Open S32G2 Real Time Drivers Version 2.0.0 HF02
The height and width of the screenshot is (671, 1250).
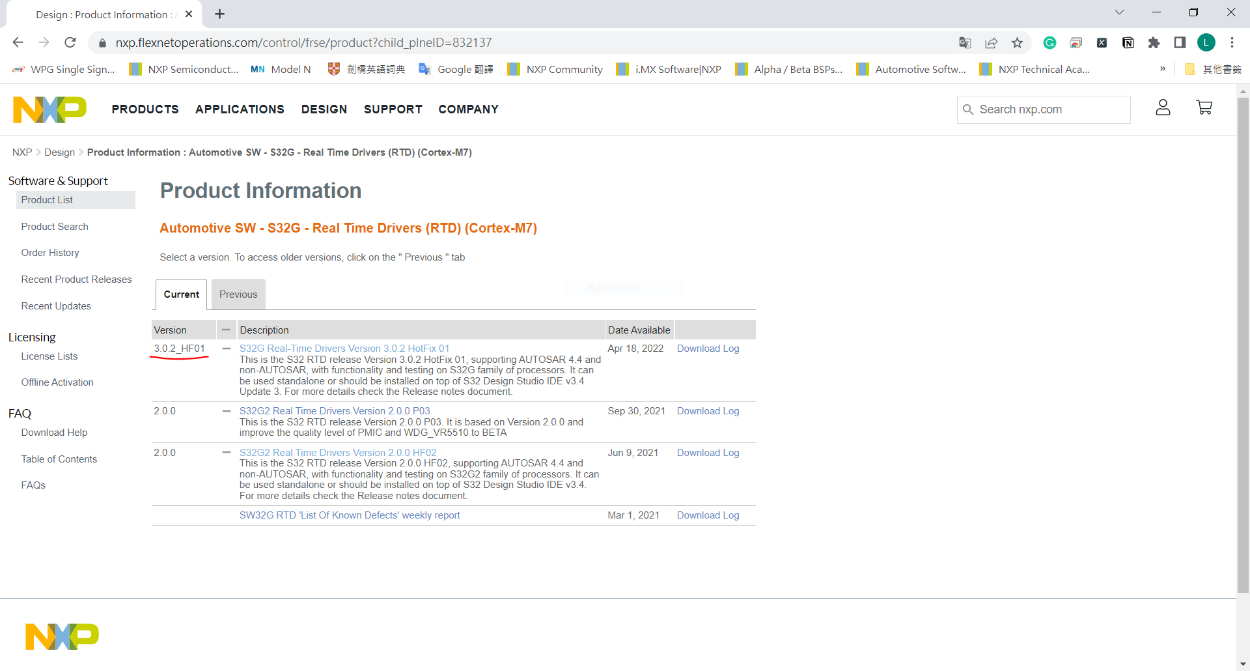[338, 453]
